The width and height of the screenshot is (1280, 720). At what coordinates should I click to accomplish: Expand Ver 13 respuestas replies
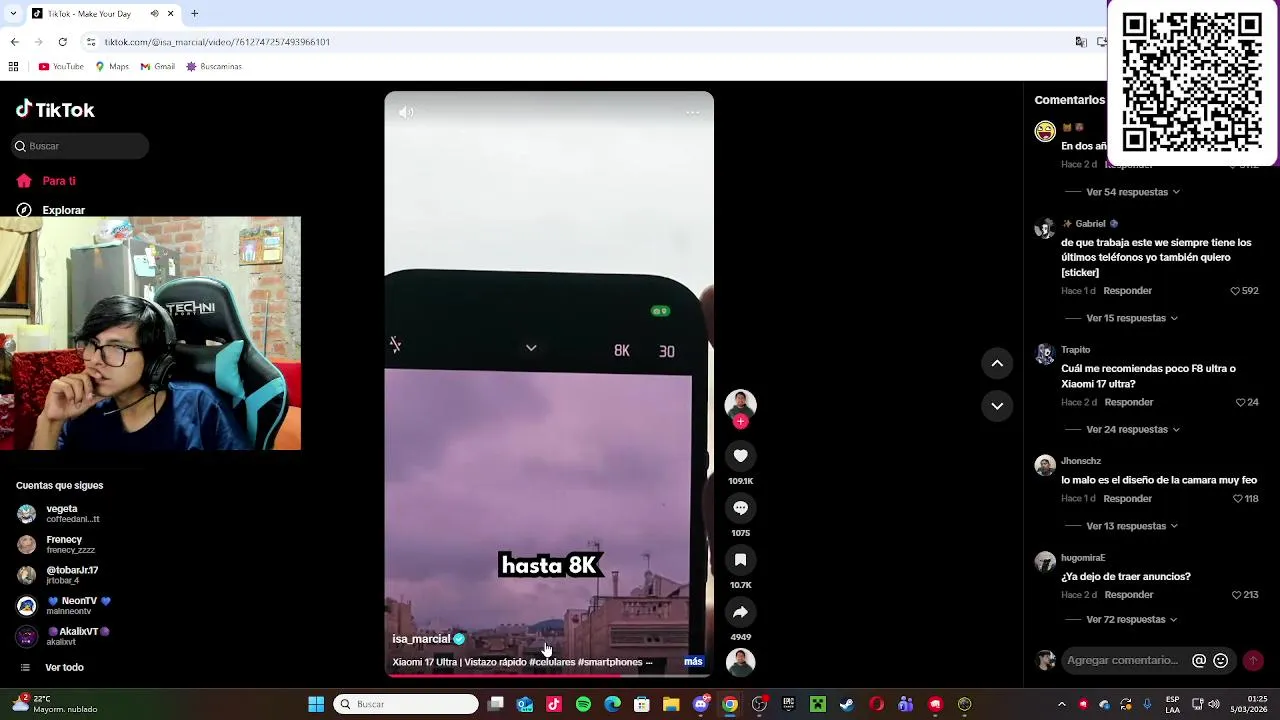(x=1132, y=526)
